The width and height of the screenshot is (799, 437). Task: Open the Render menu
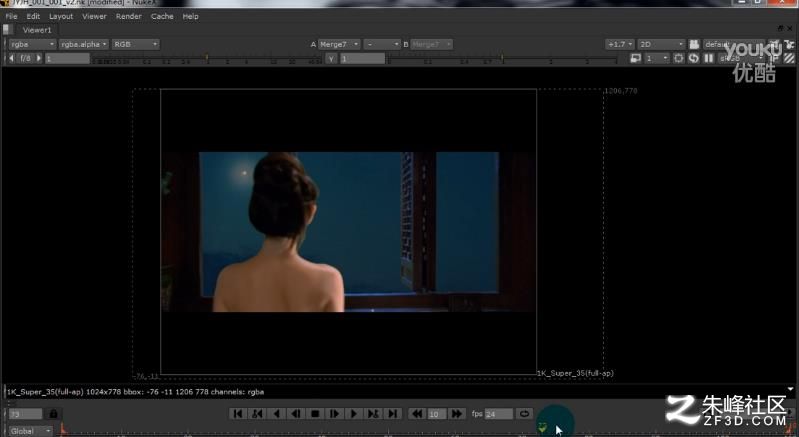(128, 16)
